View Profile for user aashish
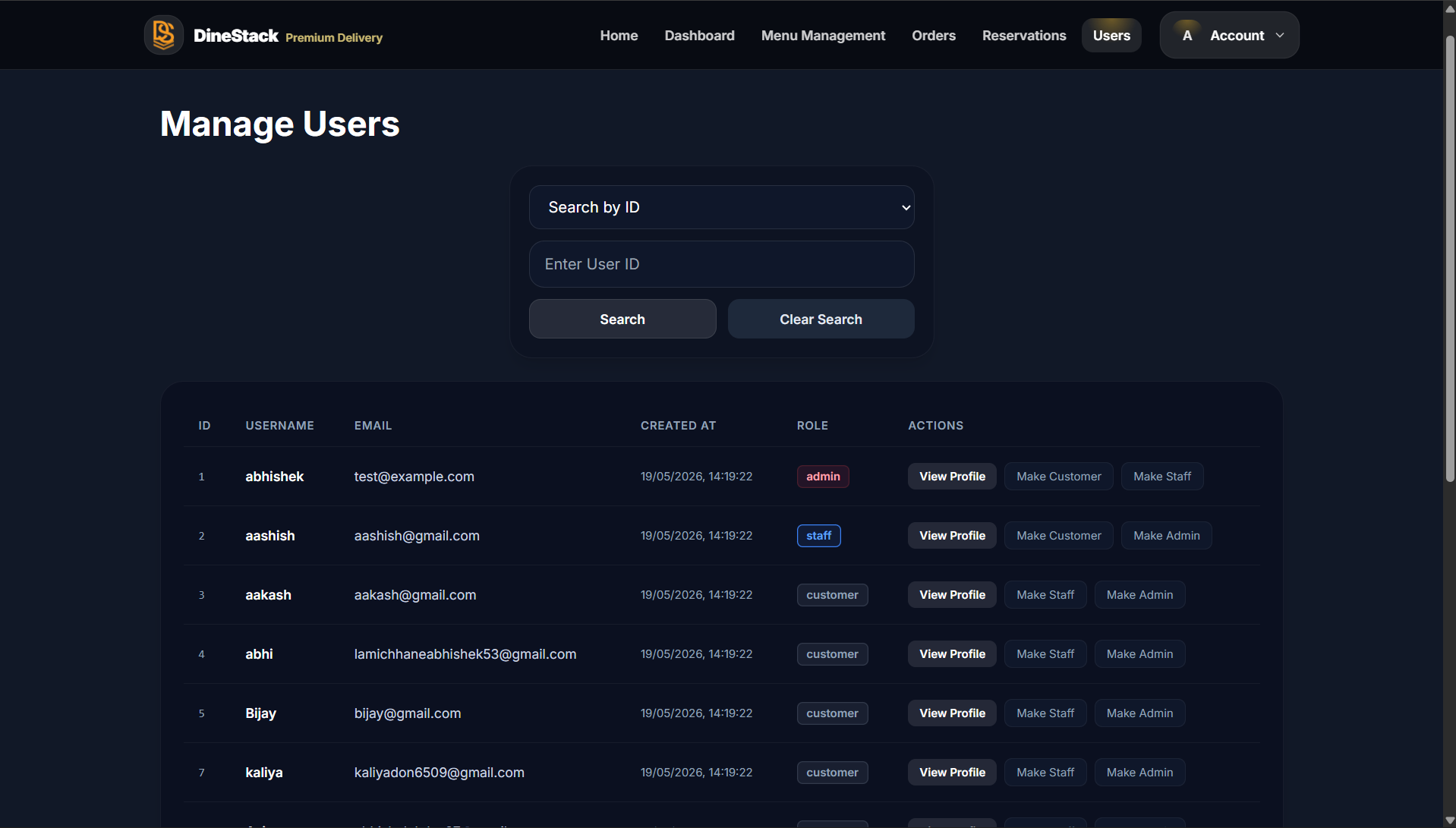Viewport: 1456px width, 828px height. tap(952, 536)
